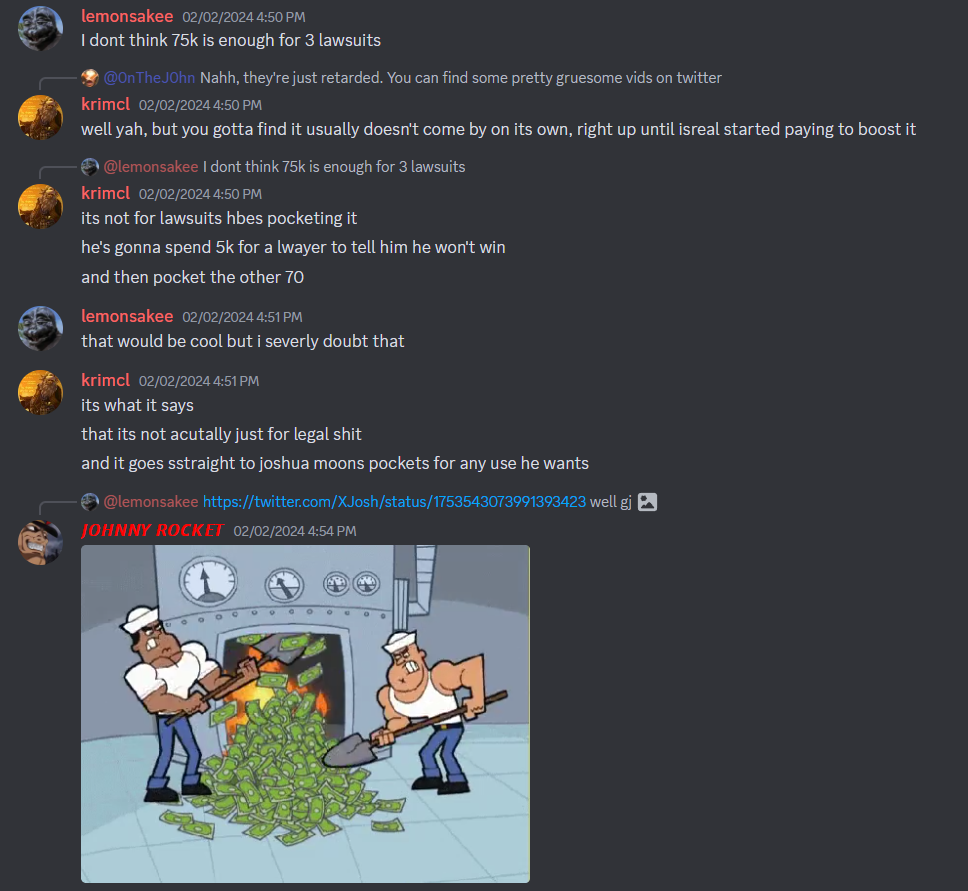Screen dimensions: 968x891
Task: Click small OnTheJ0hn reply avatar icon
Action: (90, 78)
